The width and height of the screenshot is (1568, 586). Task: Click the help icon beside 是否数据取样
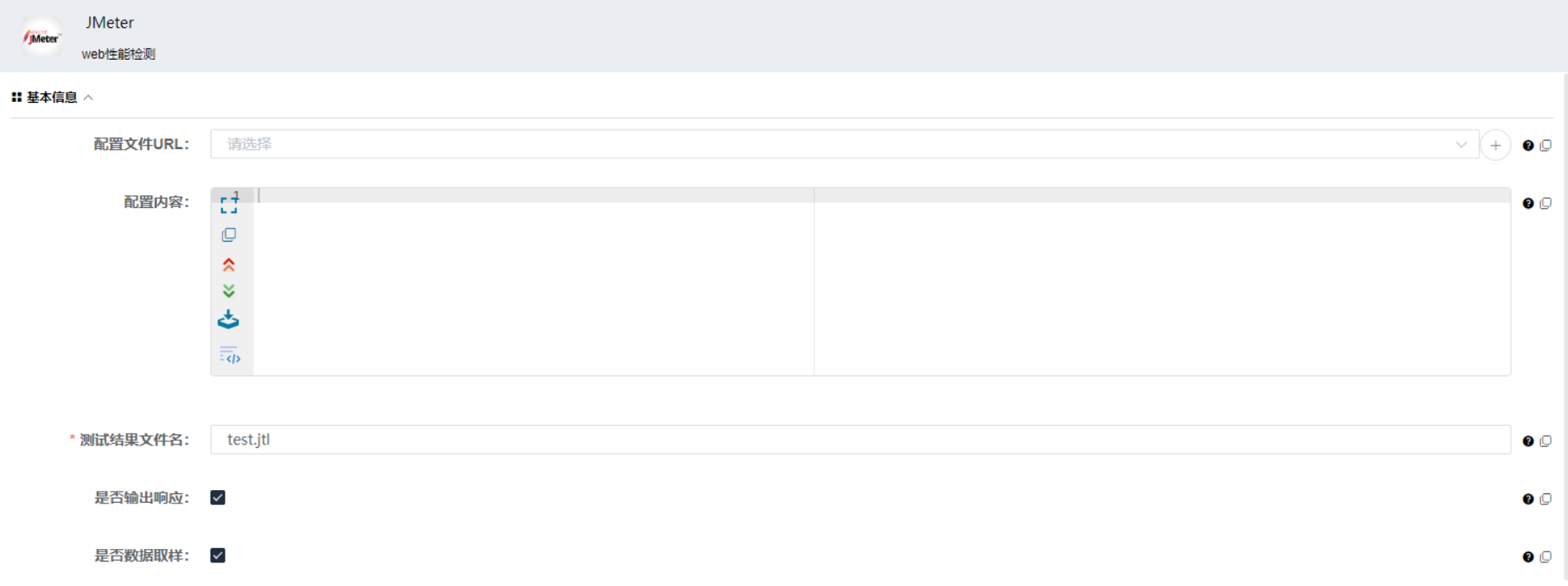(x=1528, y=557)
